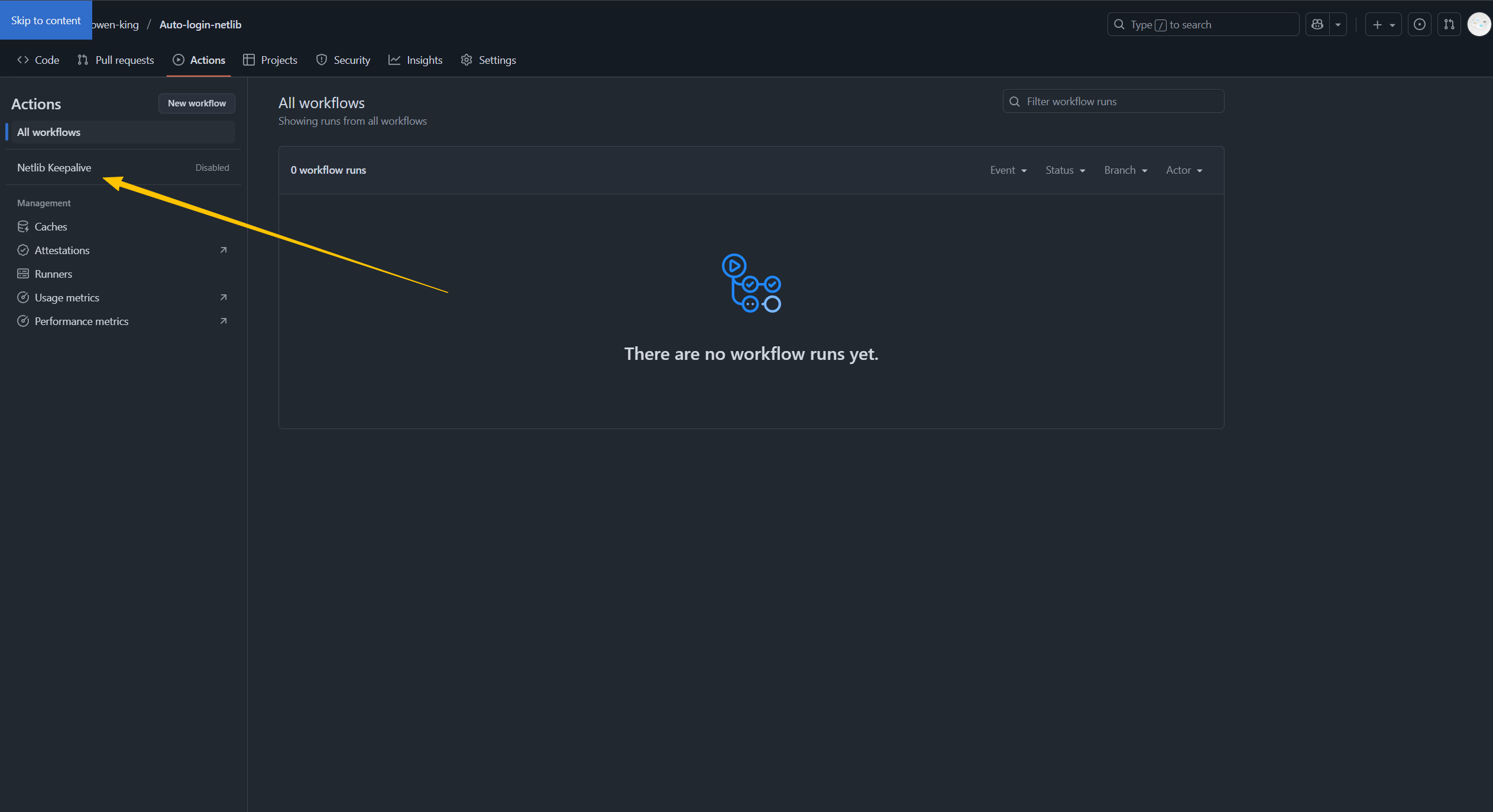
Task: Open Usage metrics page
Action: 67,298
